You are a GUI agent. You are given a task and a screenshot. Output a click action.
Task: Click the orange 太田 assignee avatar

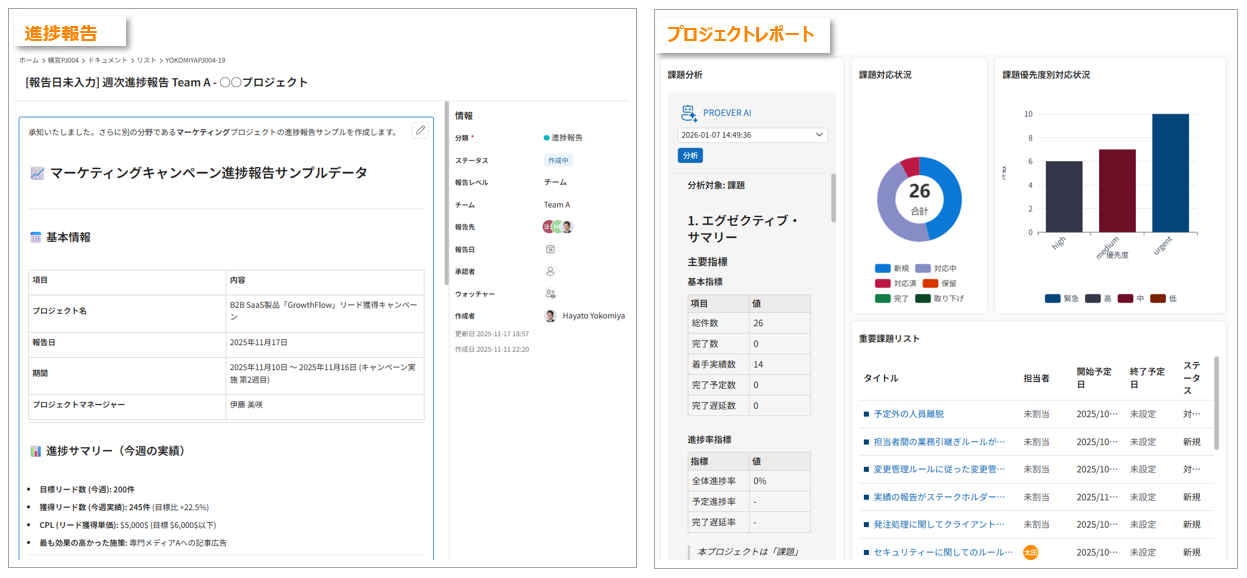click(1030, 552)
